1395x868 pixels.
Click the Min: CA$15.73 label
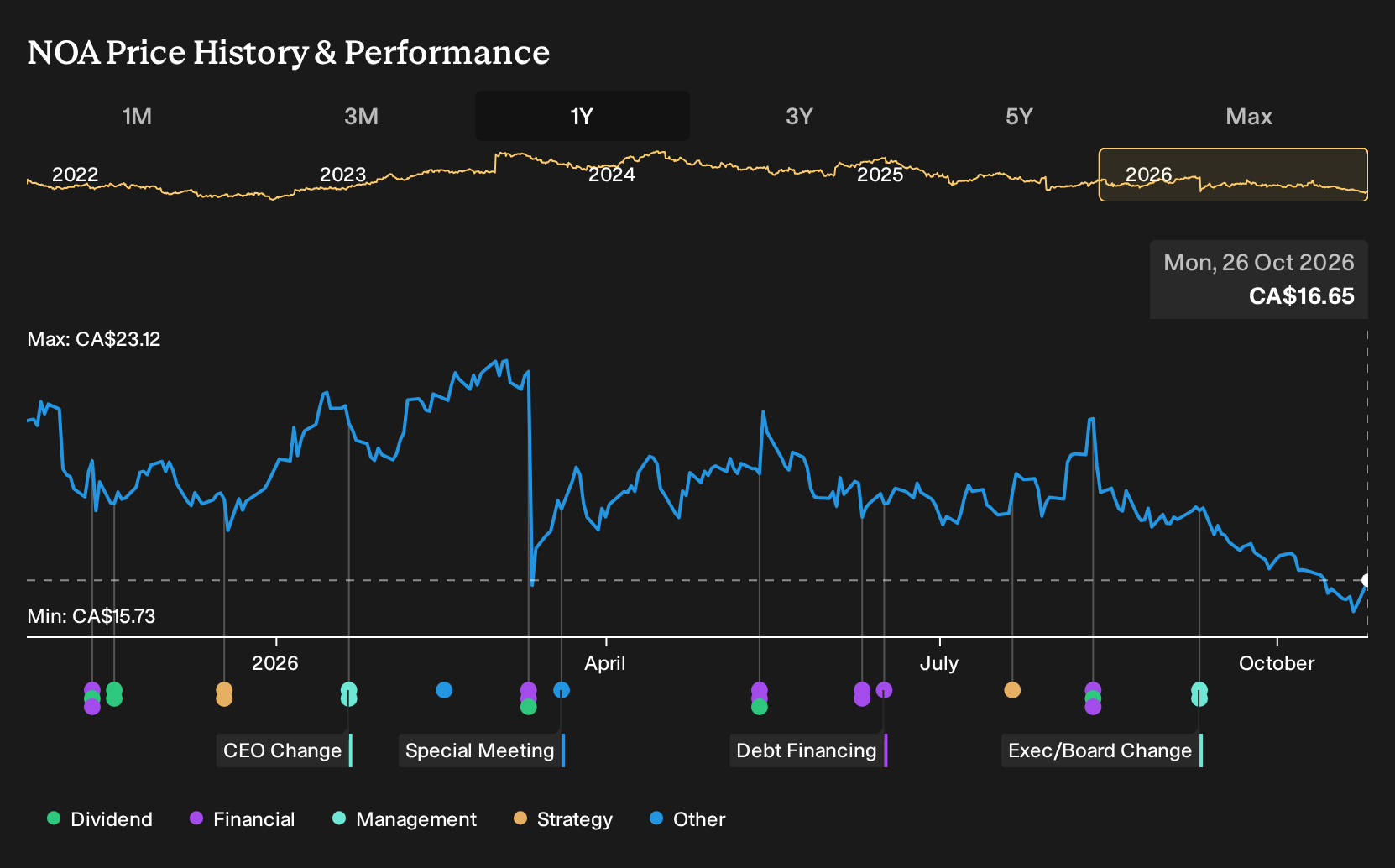(91, 616)
